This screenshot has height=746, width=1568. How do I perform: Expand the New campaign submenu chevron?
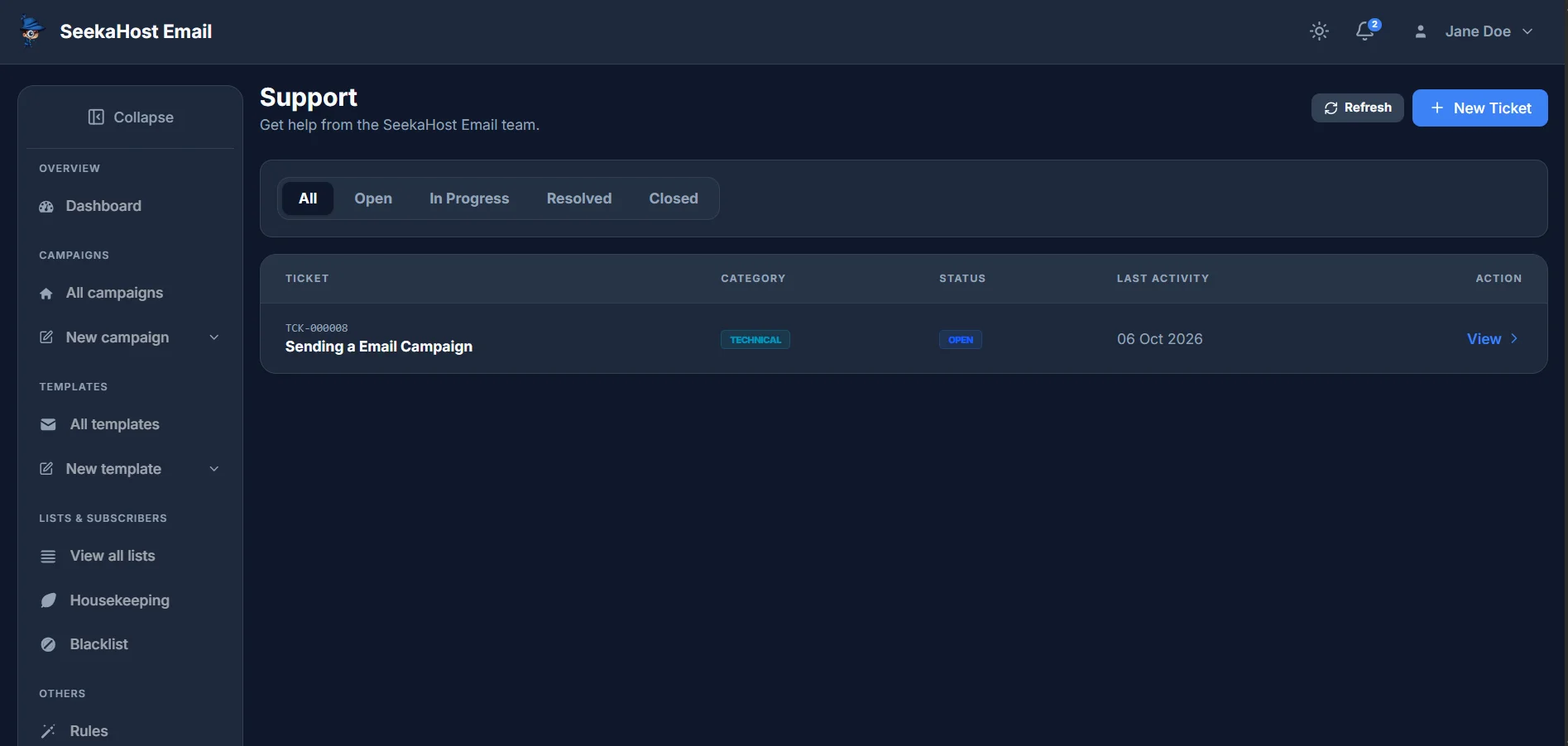214,337
